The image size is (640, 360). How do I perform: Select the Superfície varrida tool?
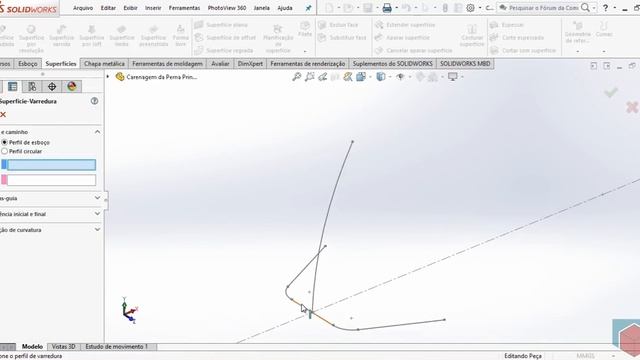(62, 36)
